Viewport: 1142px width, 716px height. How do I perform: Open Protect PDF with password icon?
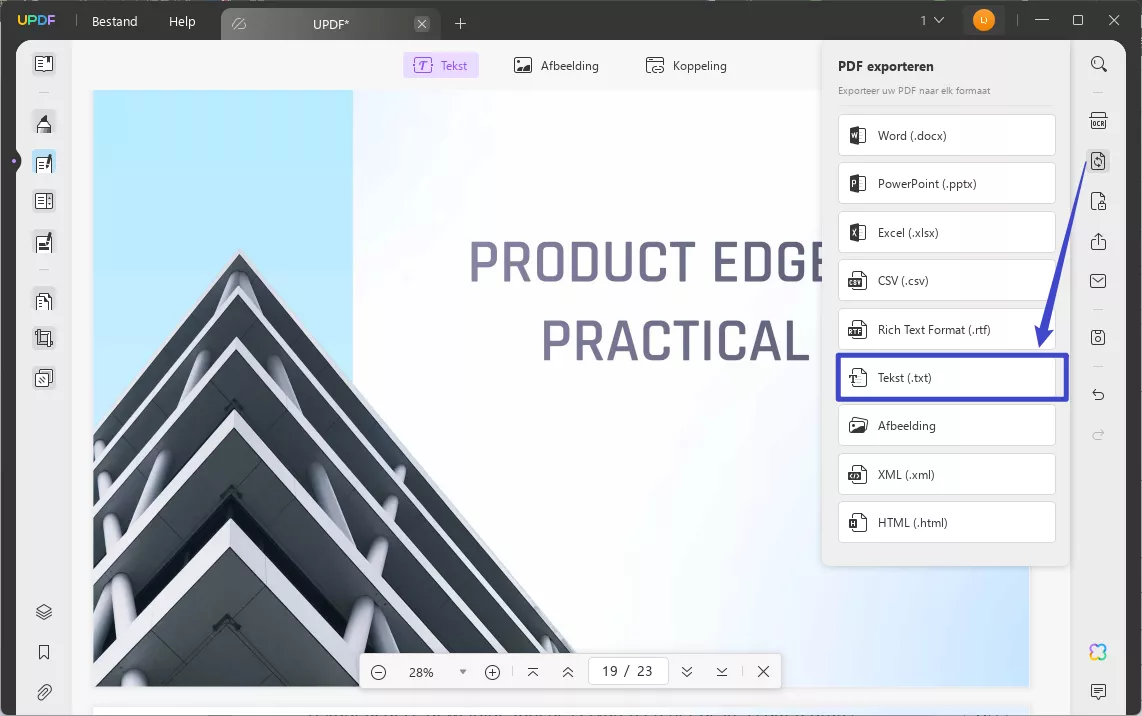(x=1098, y=201)
